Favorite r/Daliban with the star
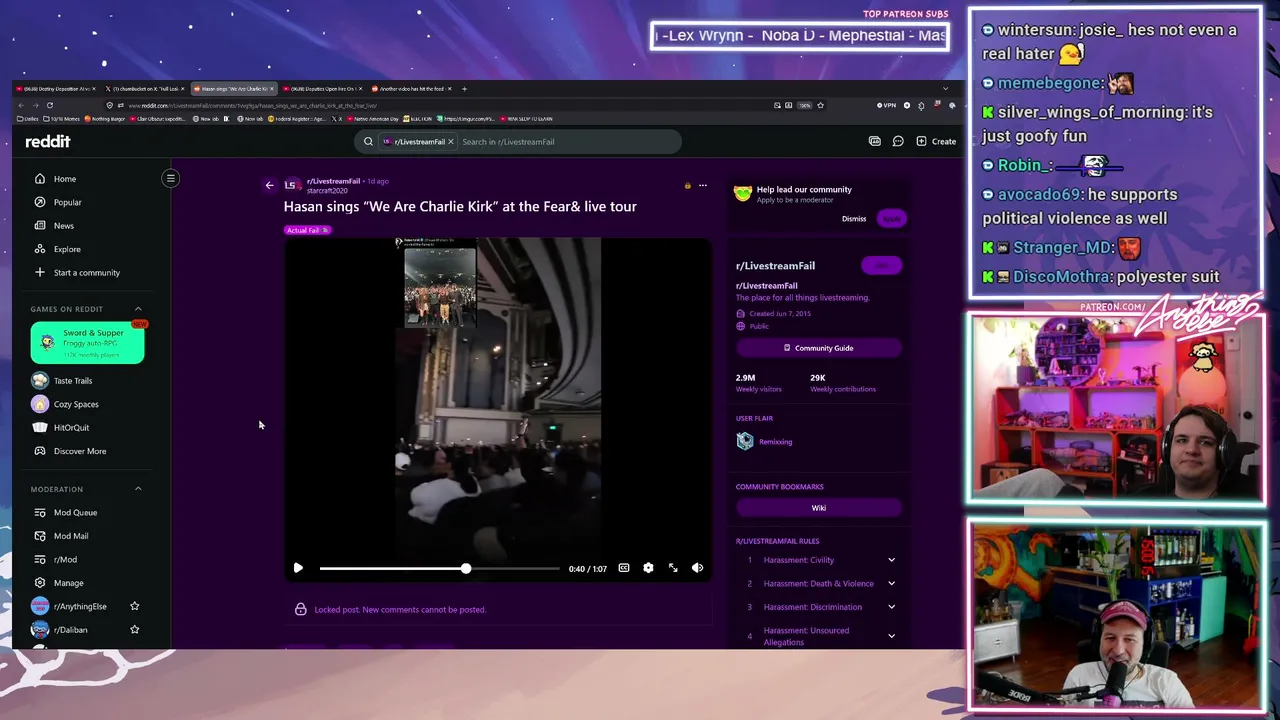The height and width of the screenshot is (720, 1280). coord(135,630)
